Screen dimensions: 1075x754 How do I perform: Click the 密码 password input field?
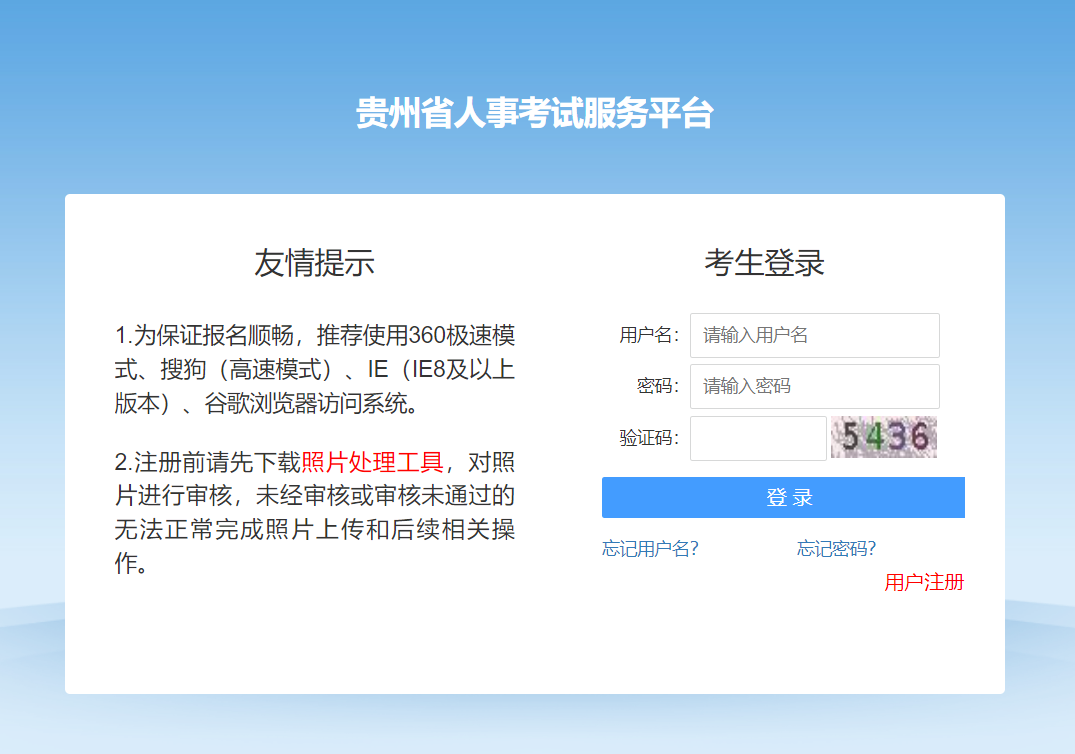pyautogui.click(x=814, y=386)
